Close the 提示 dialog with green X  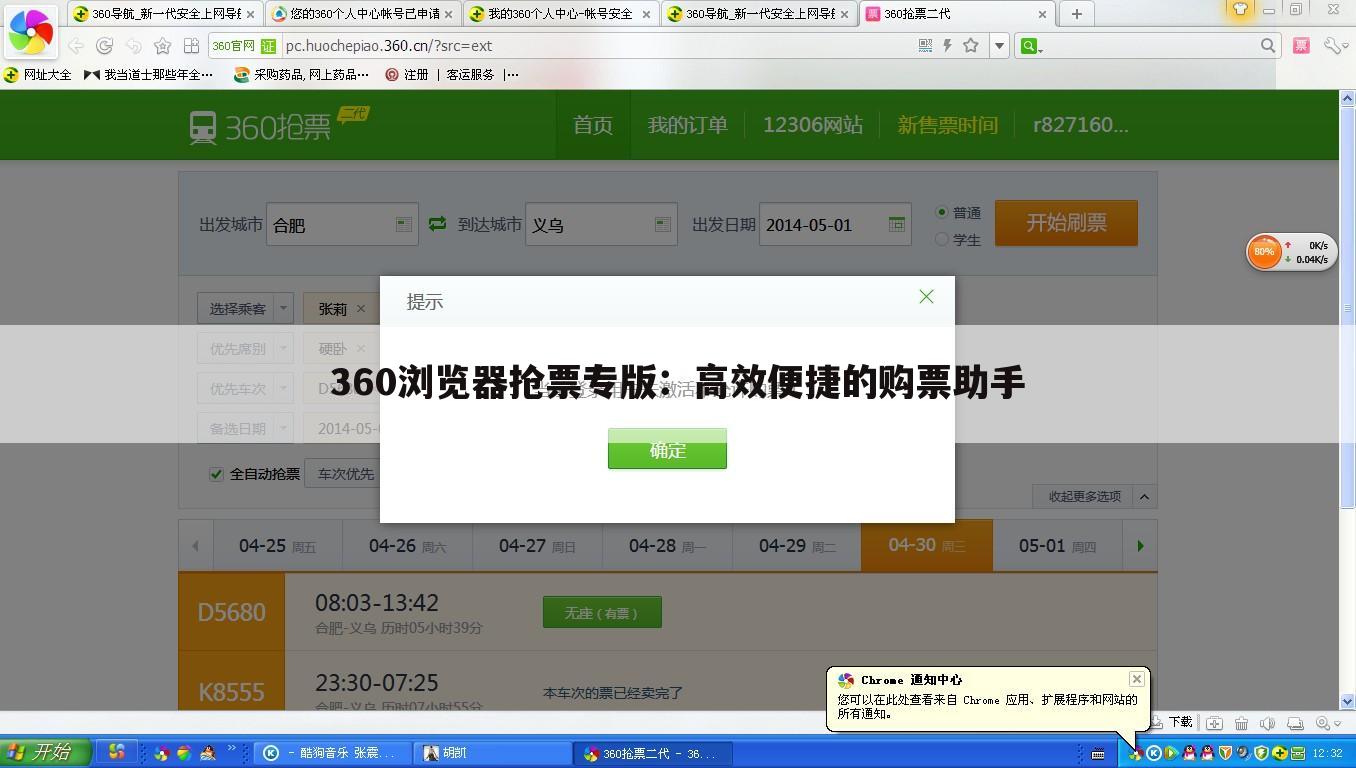click(926, 296)
